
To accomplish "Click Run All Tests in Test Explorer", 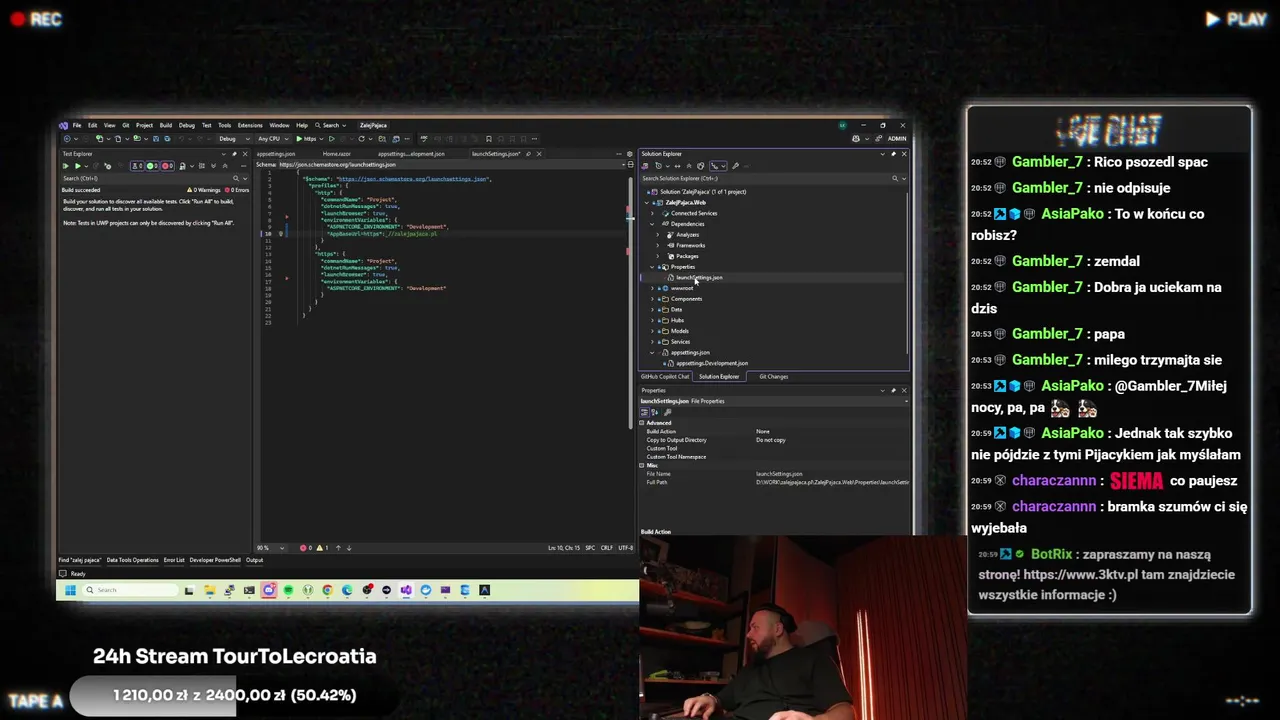I will point(65,166).
